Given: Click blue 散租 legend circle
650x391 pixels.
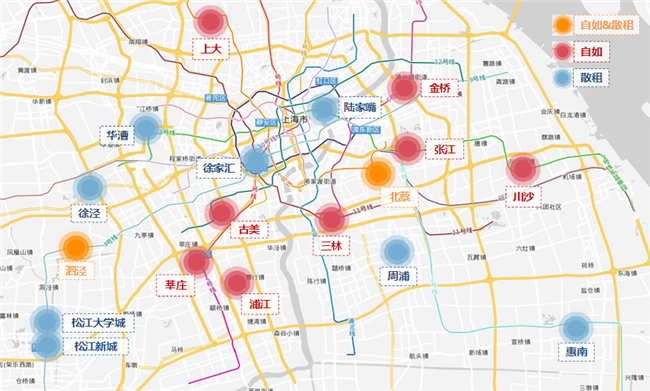Looking at the screenshot, I should [x=563, y=78].
